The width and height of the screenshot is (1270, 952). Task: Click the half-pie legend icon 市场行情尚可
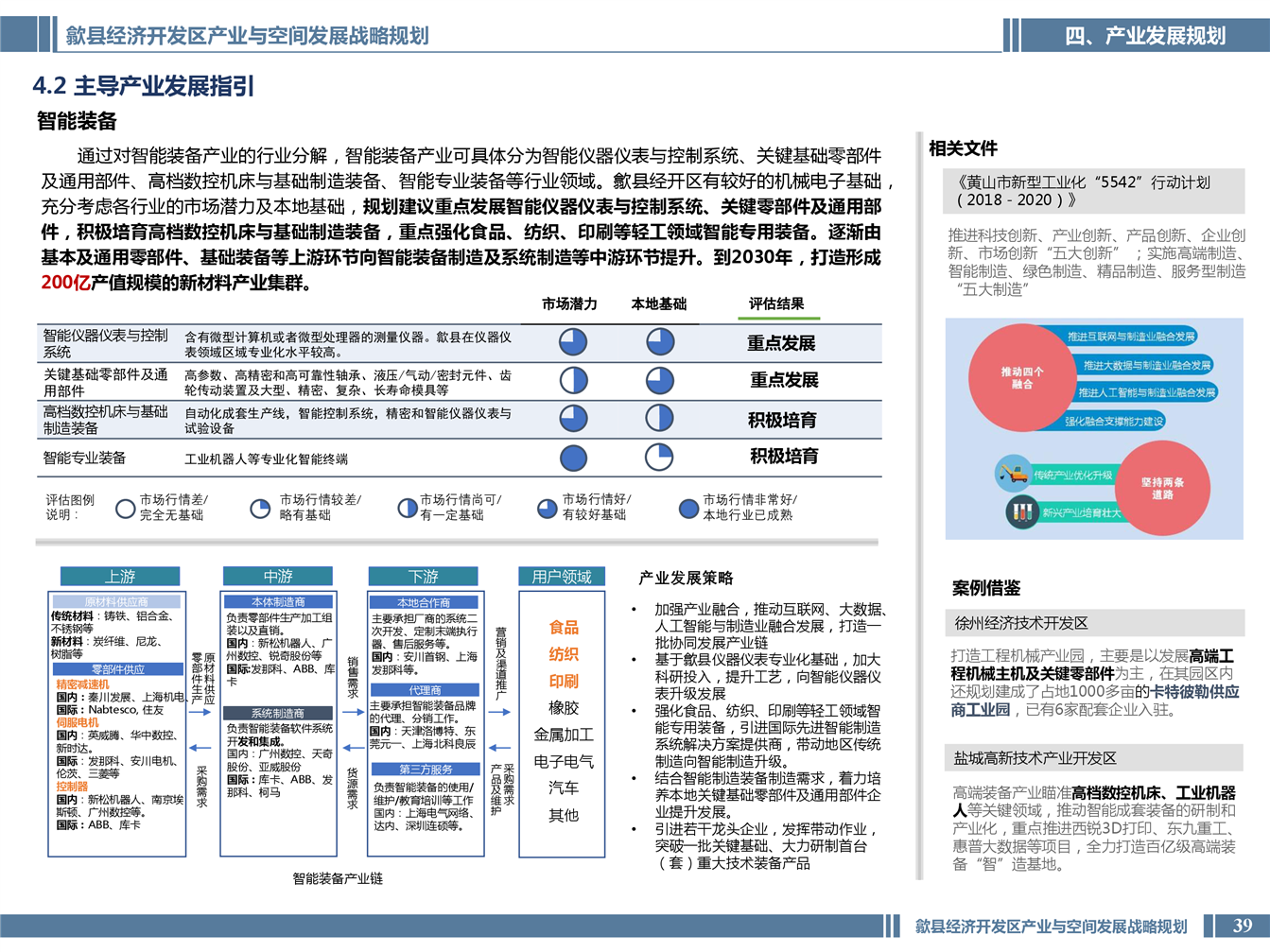coord(407,508)
